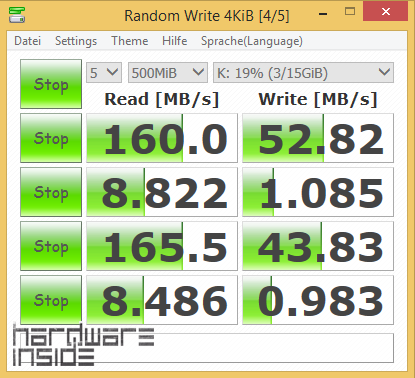Click the CrystalDiskMark app icon in title bar
This screenshot has width=415, height=378.
(x=17, y=14)
